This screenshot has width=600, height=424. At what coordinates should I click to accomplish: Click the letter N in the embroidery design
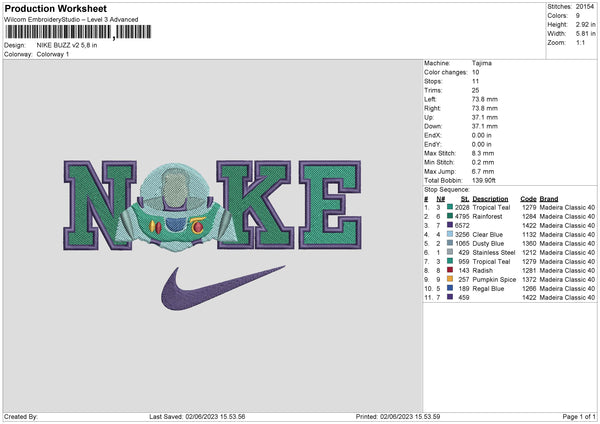coord(100,205)
